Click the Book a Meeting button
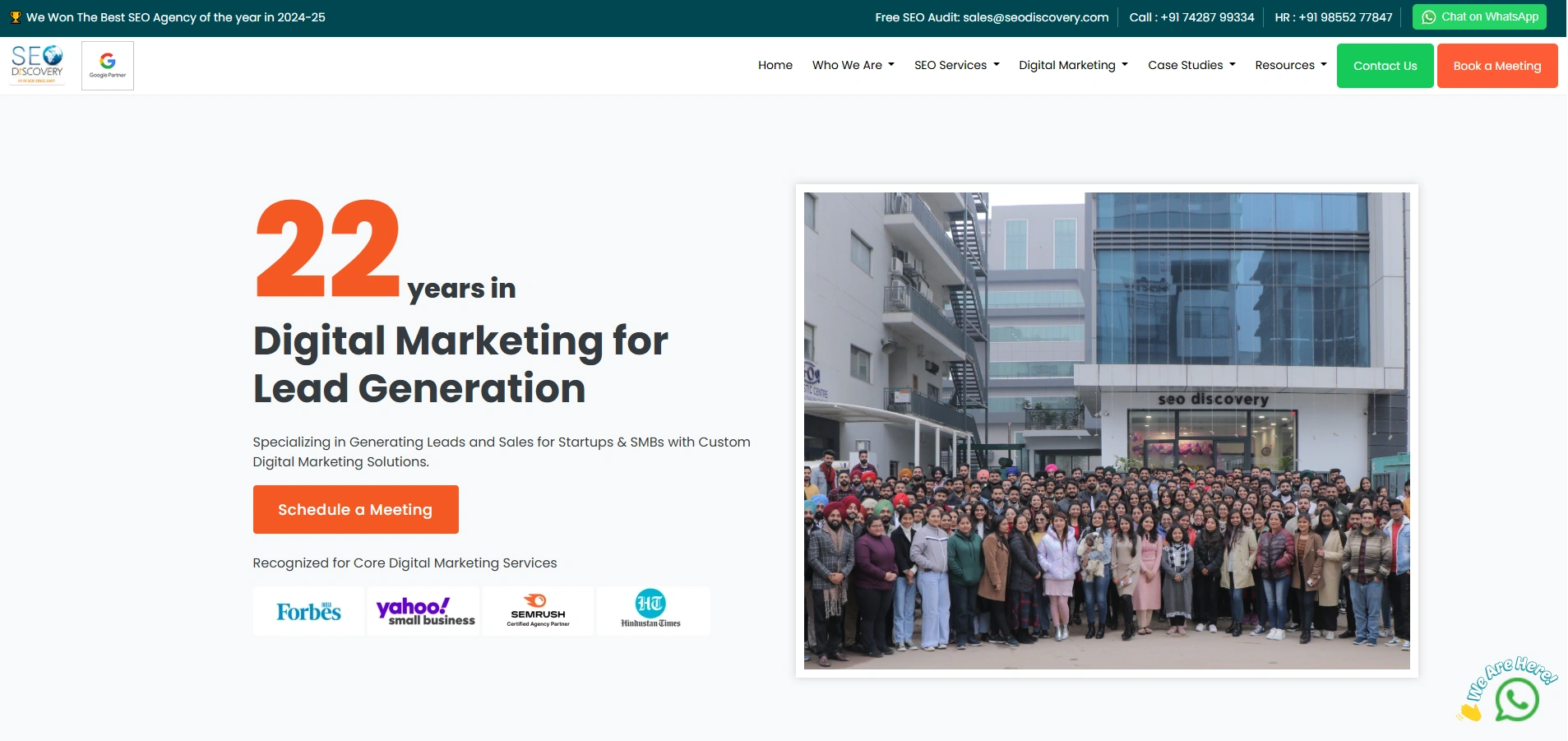The height and width of the screenshot is (741, 1568). click(x=1496, y=66)
